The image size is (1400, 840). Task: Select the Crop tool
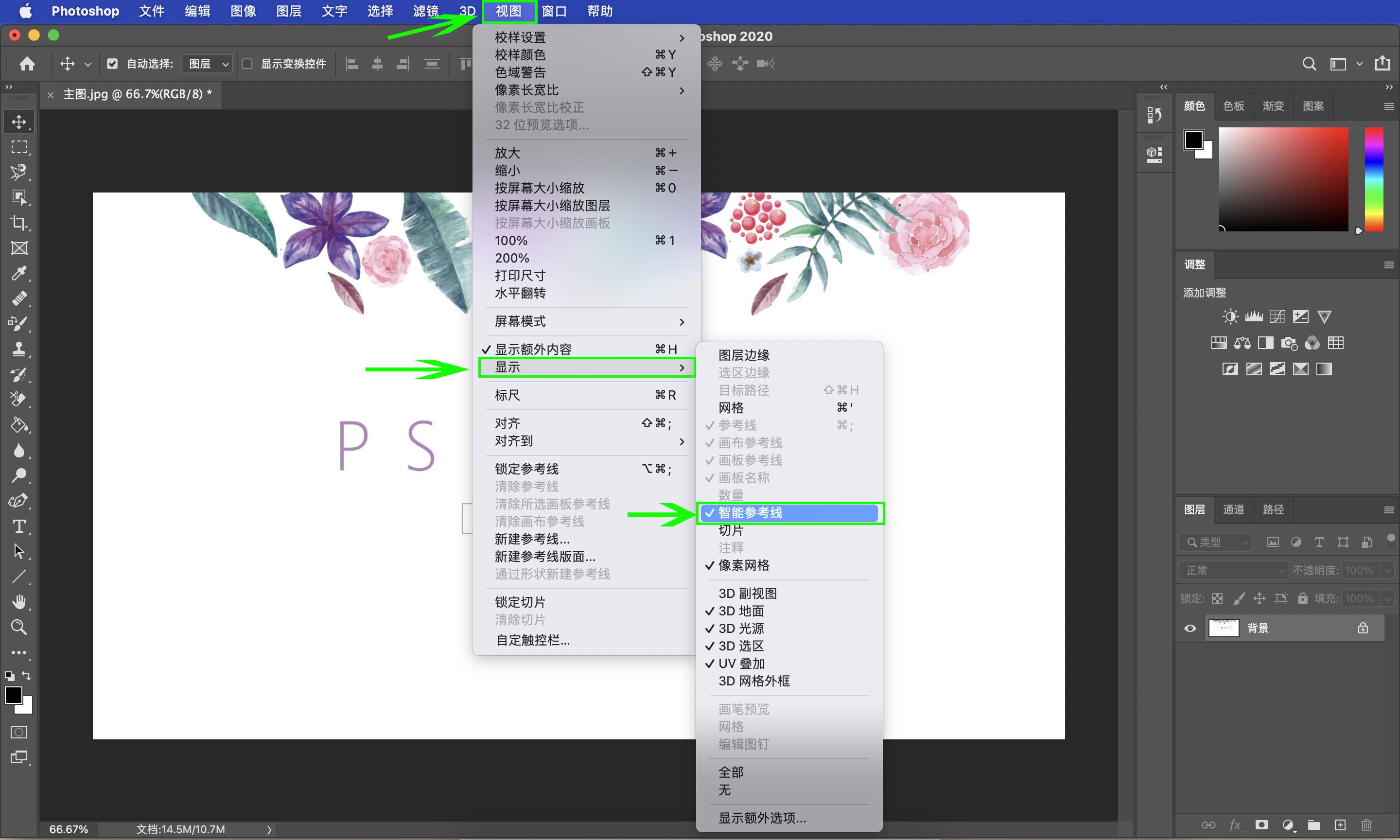[x=19, y=223]
